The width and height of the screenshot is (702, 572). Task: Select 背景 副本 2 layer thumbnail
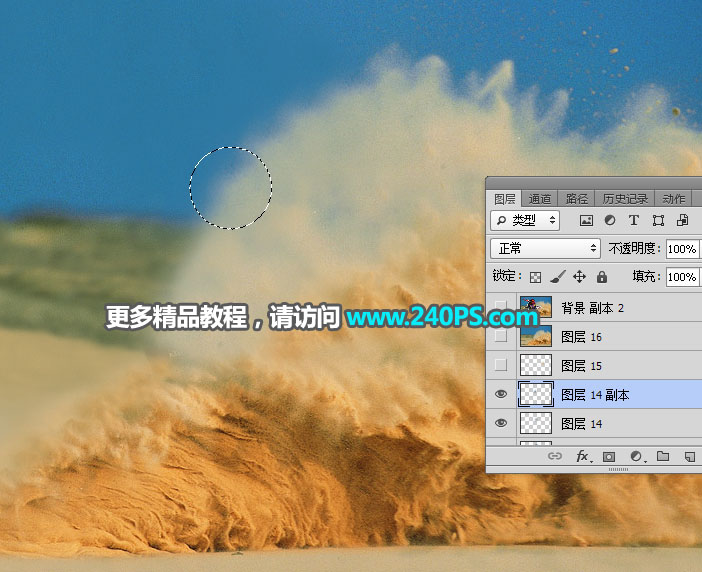[535, 307]
